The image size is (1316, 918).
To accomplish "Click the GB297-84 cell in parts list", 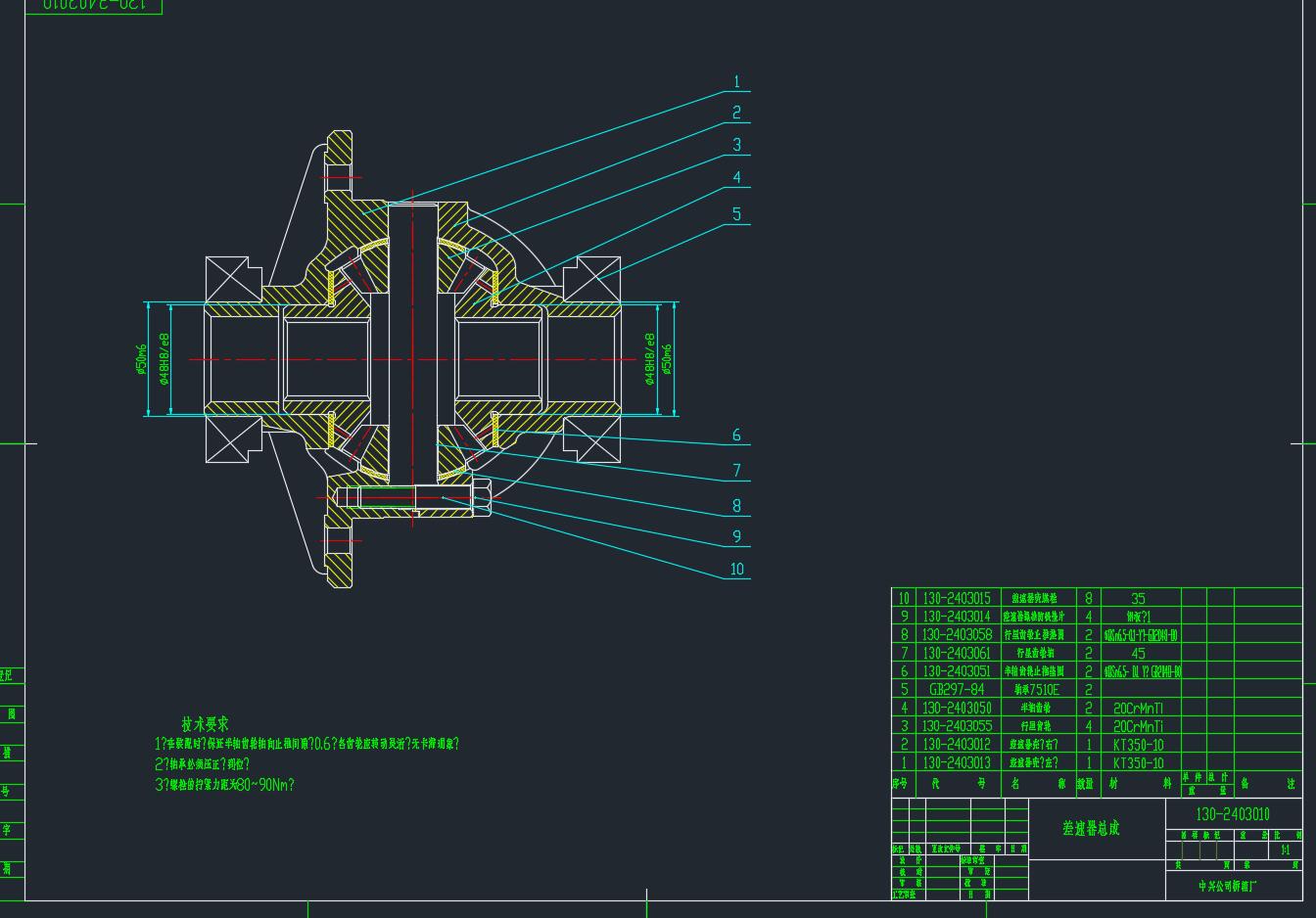I will click(x=956, y=689).
